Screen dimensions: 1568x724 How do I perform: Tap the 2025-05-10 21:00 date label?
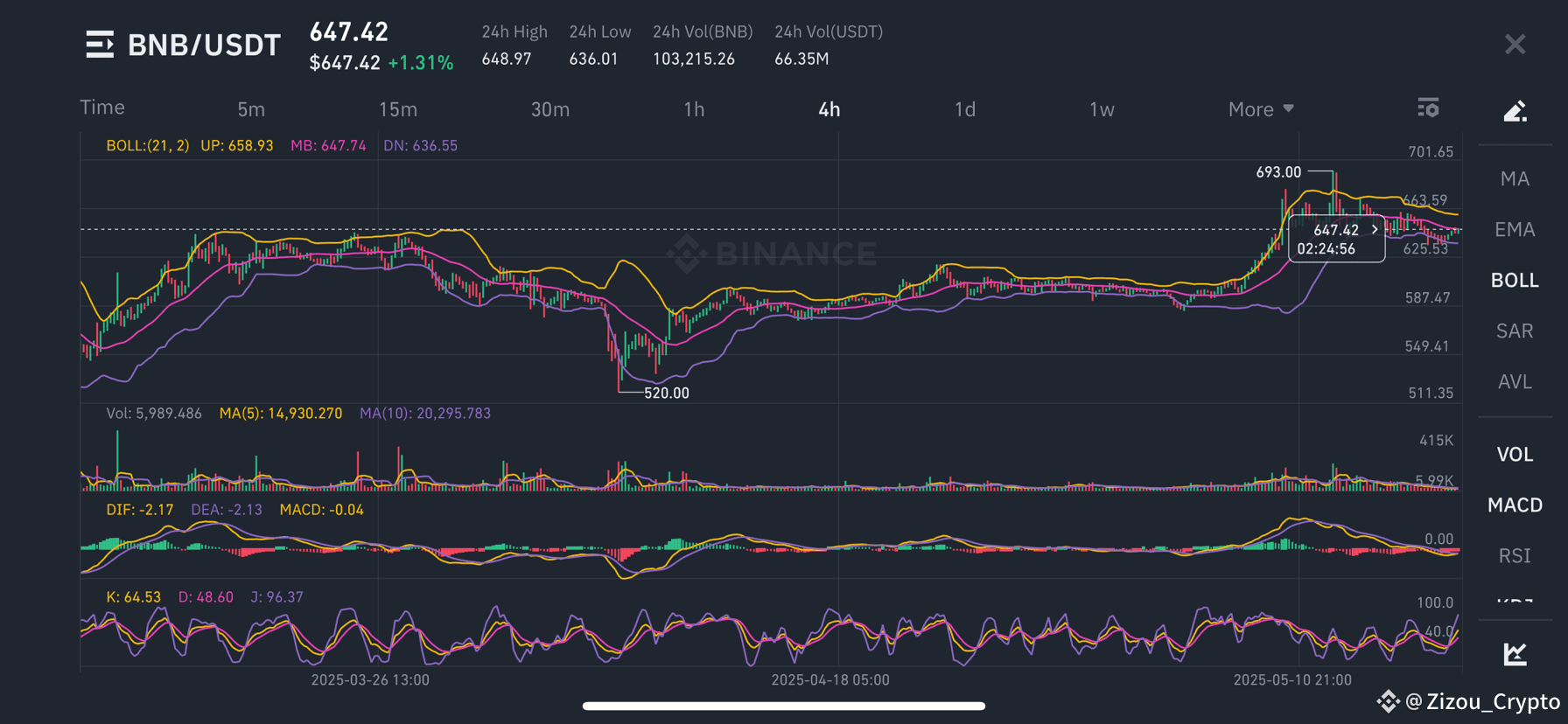(x=1292, y=680)
